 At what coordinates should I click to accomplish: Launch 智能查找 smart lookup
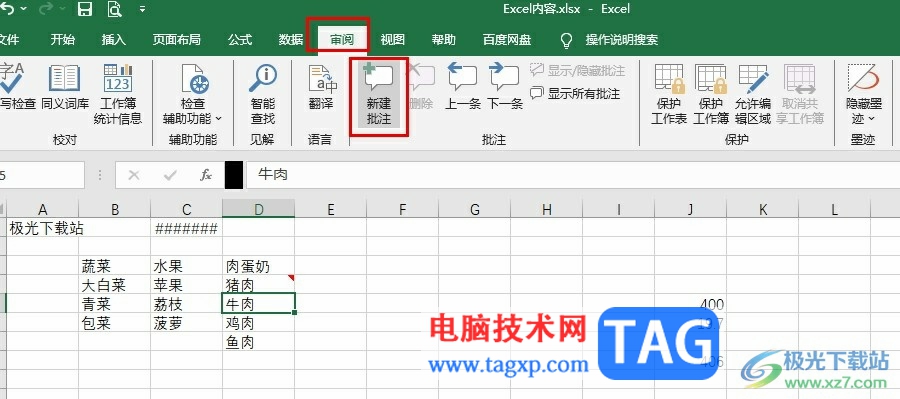263,94
